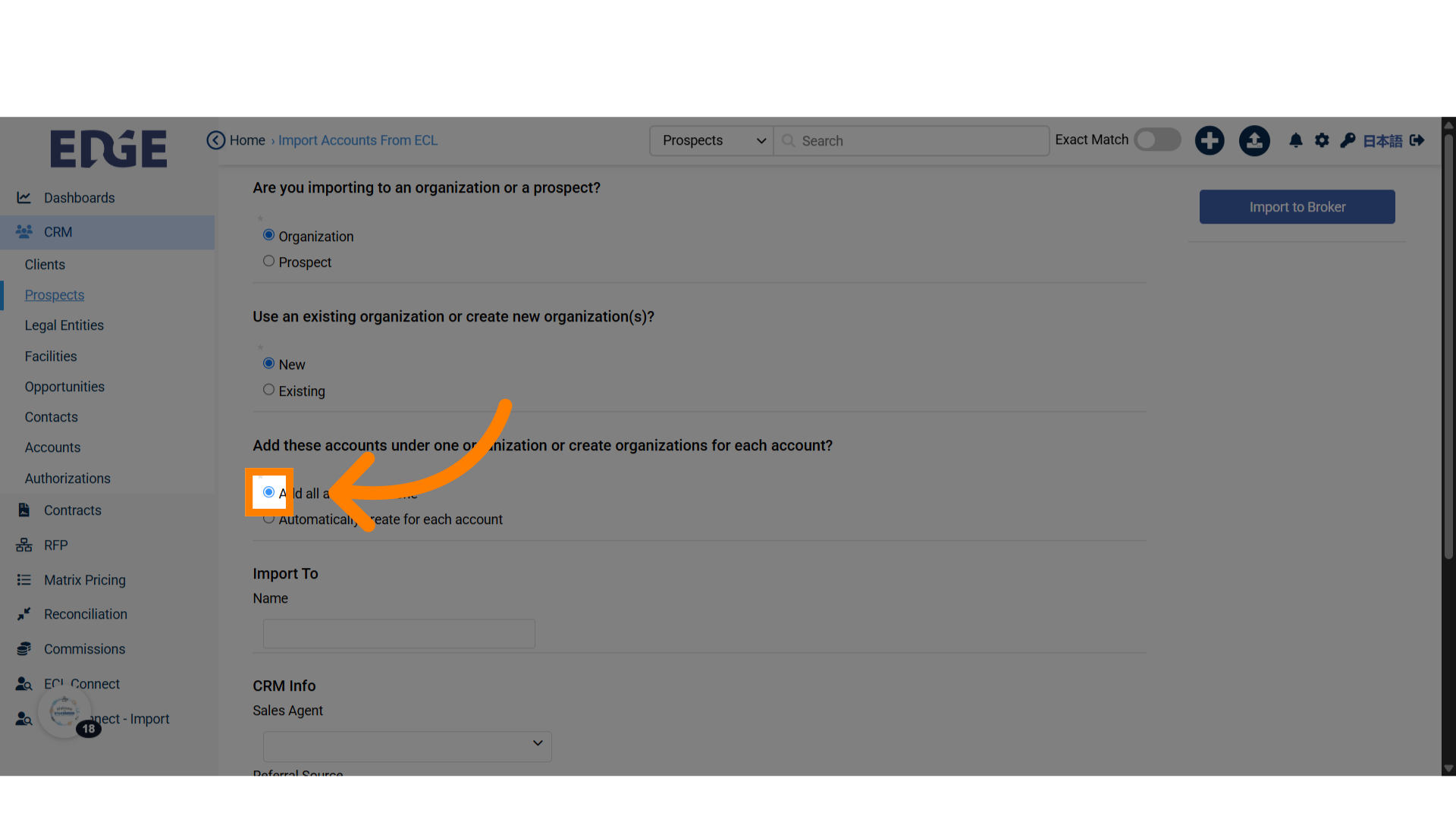
Task: Open Contracts in sidebar
Action: click(x=72, y=510)
